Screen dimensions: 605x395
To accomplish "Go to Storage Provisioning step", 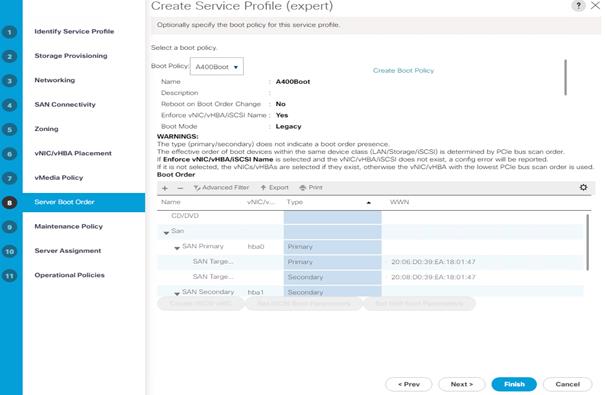I will click(x=71, y=56).
